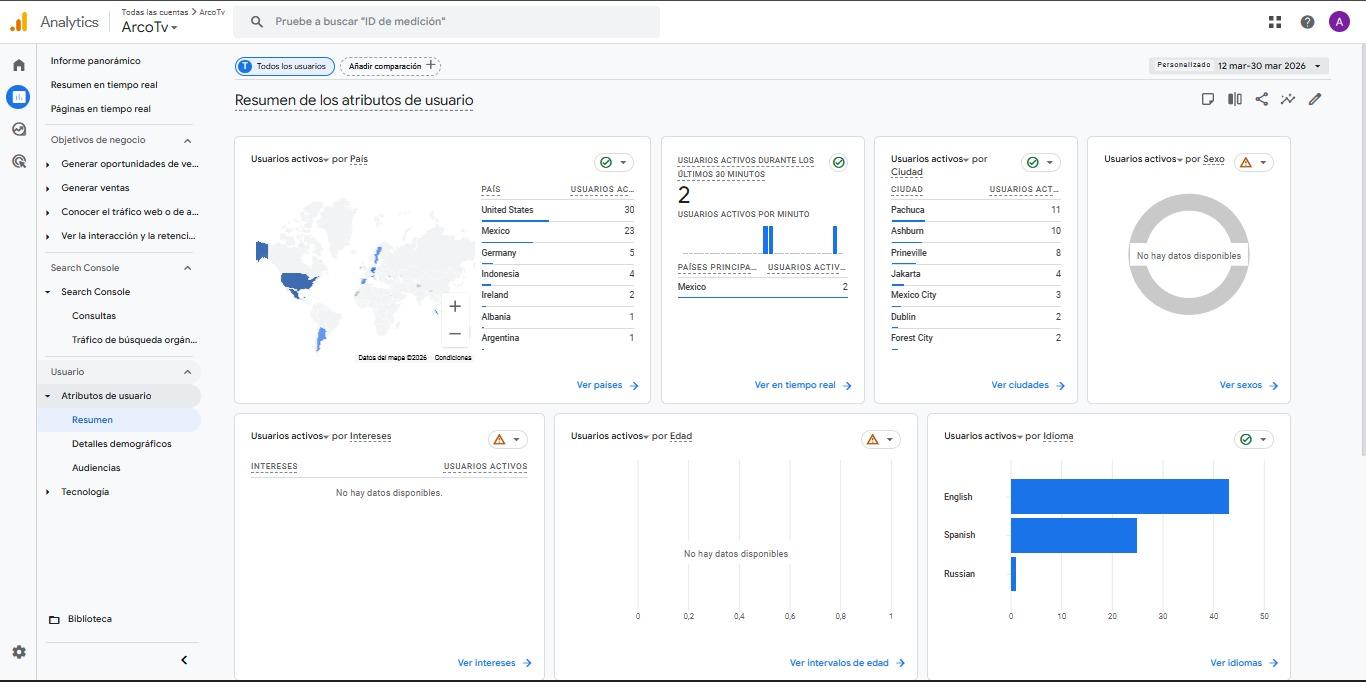Click the Google Analytics logo
Viewport: 1366px width, 682px height.
coord(18,21)
